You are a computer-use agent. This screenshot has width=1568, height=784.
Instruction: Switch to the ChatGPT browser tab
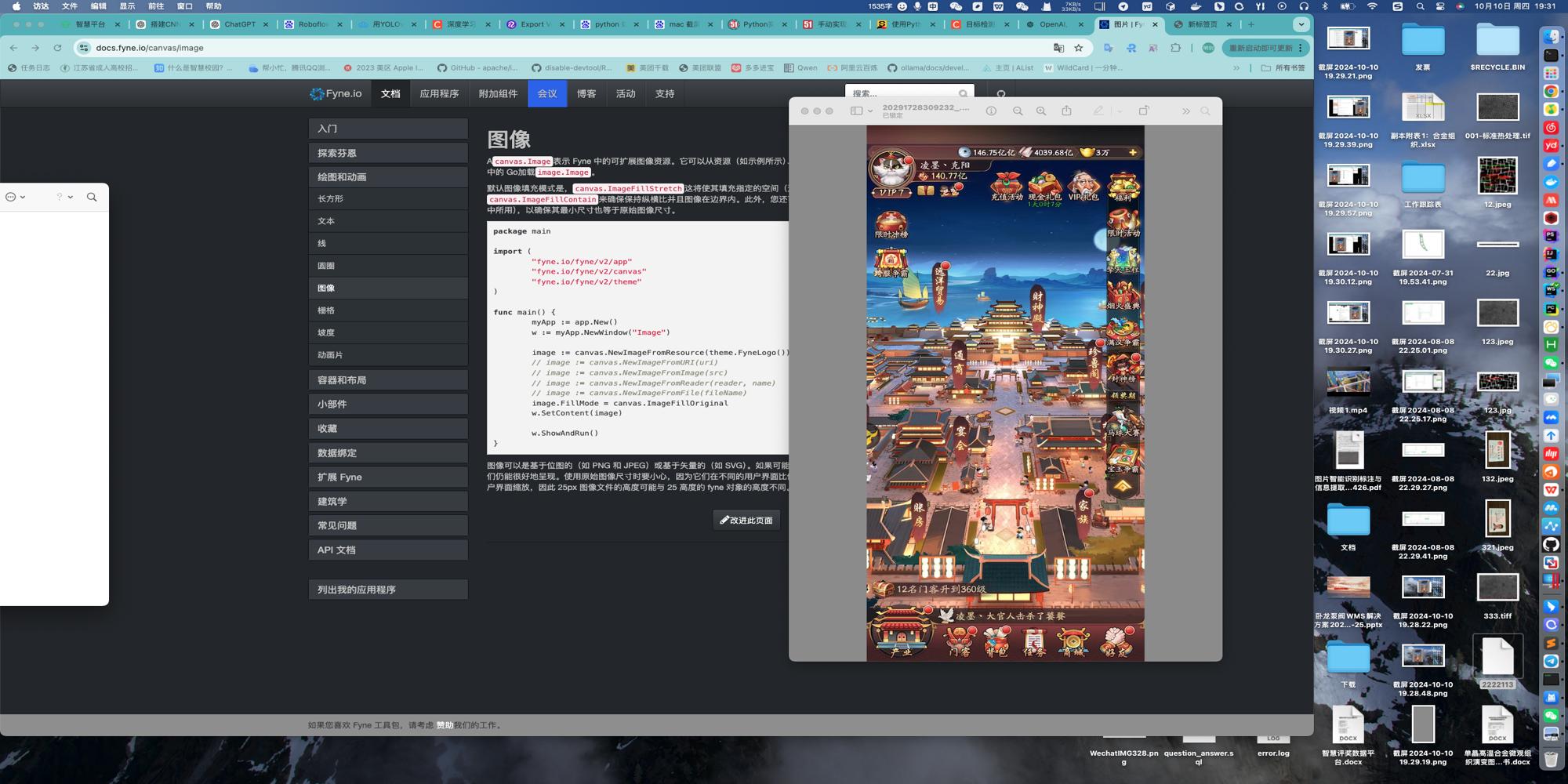[x=239, y=24]
